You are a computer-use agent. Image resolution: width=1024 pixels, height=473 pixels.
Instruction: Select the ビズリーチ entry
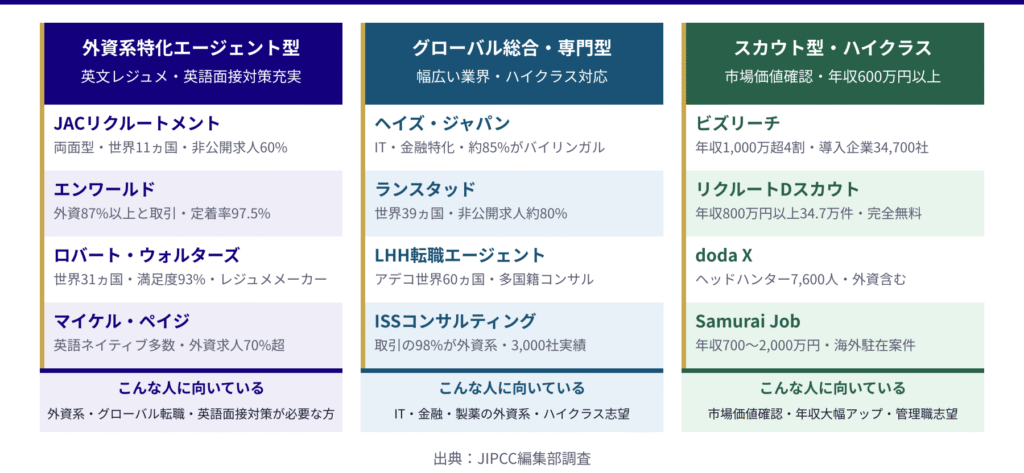pos(737,123)
